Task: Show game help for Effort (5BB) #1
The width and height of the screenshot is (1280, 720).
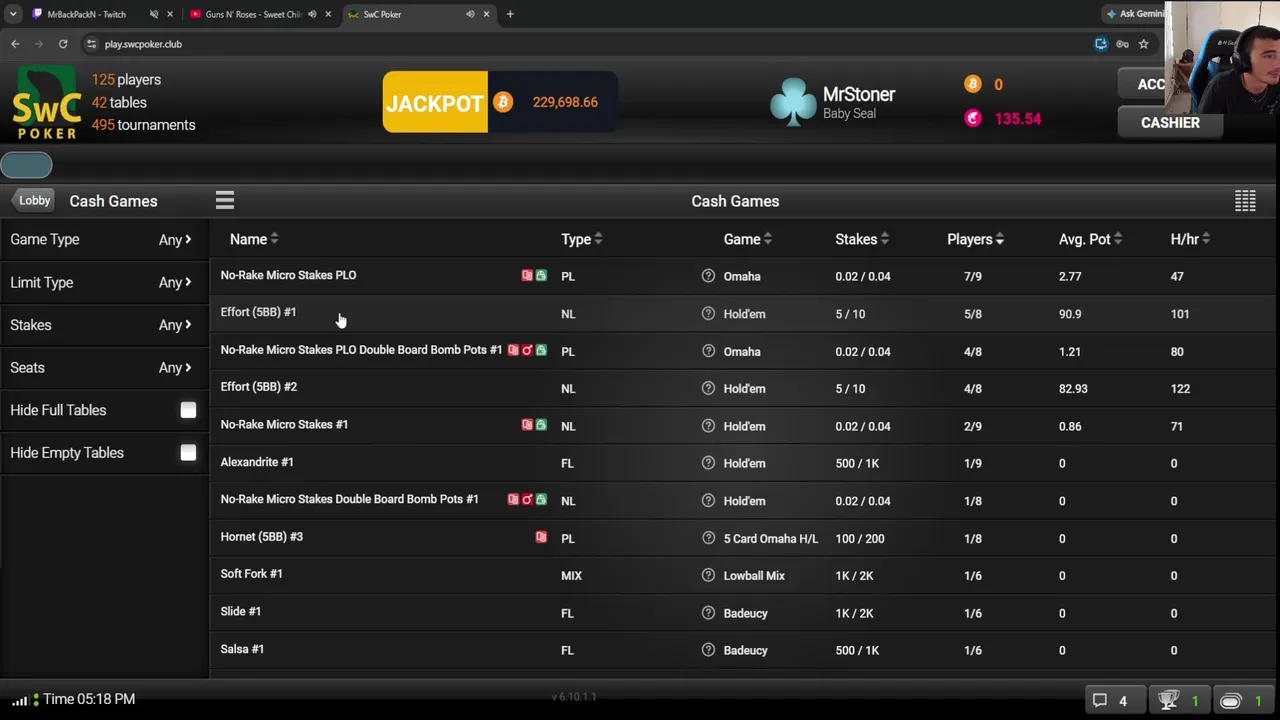Action: pyautogui.click(x=708, y=314)
